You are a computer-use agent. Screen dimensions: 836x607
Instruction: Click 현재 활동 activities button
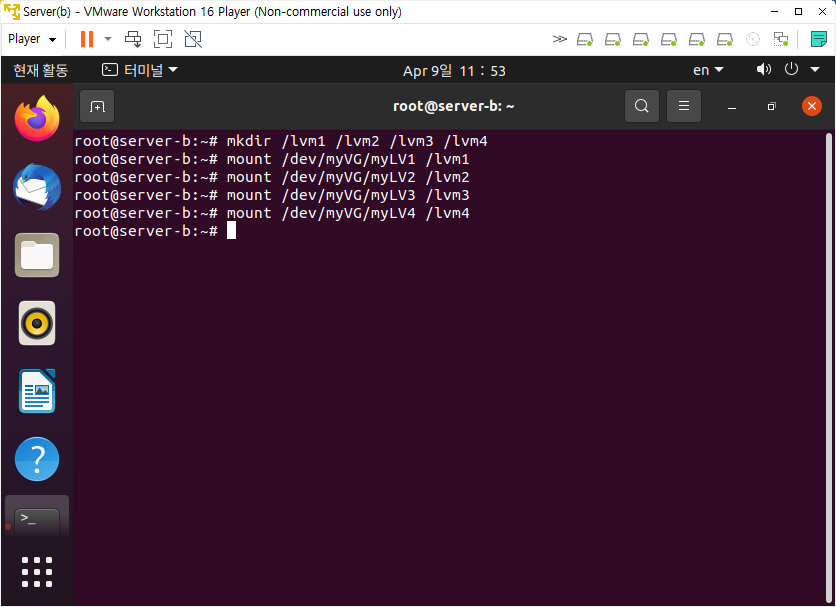[41, 70]
